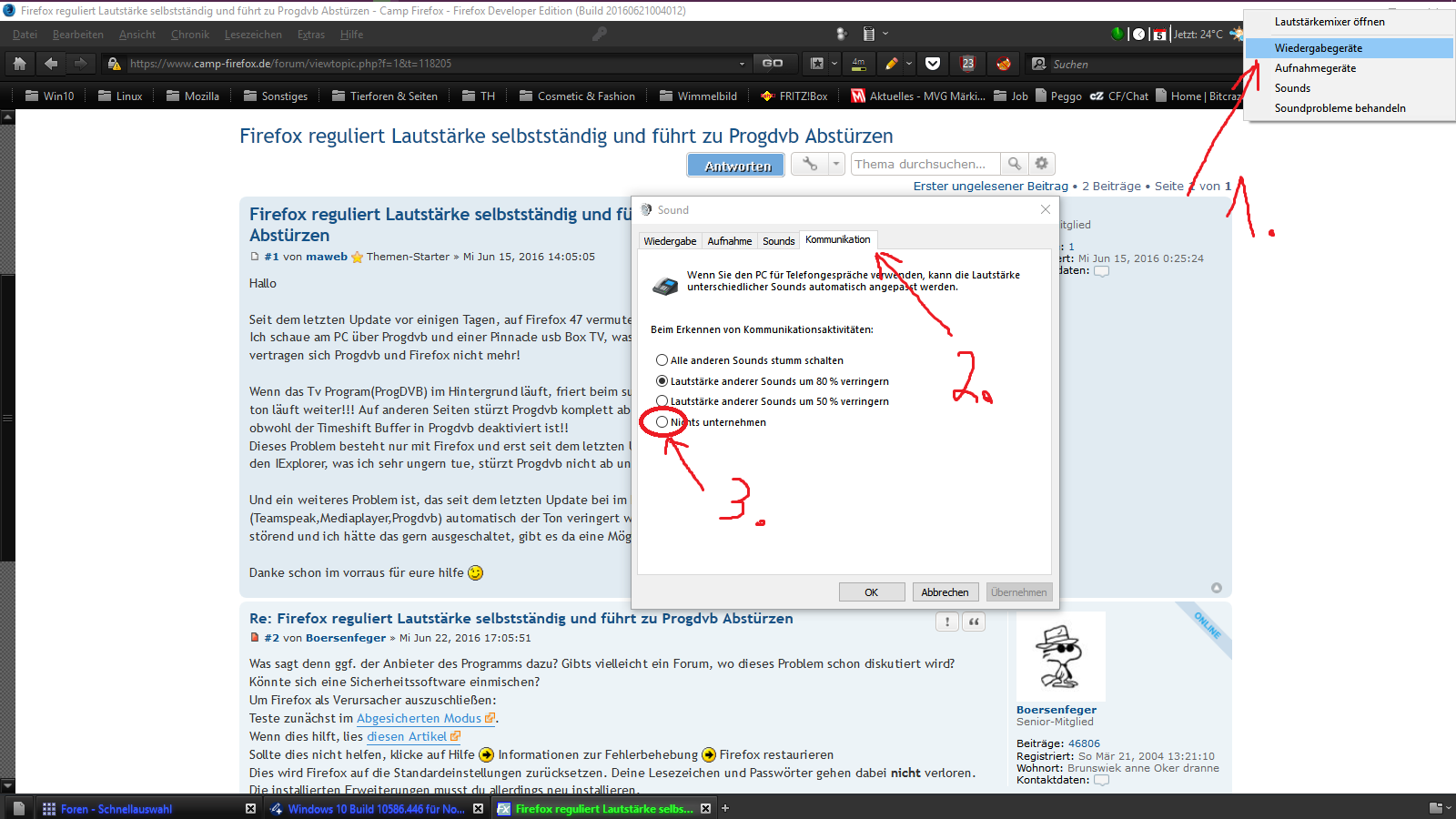Click the Boersenfeger avatar image
This screenshot has width=1456, height=819.
[1061, 656]
